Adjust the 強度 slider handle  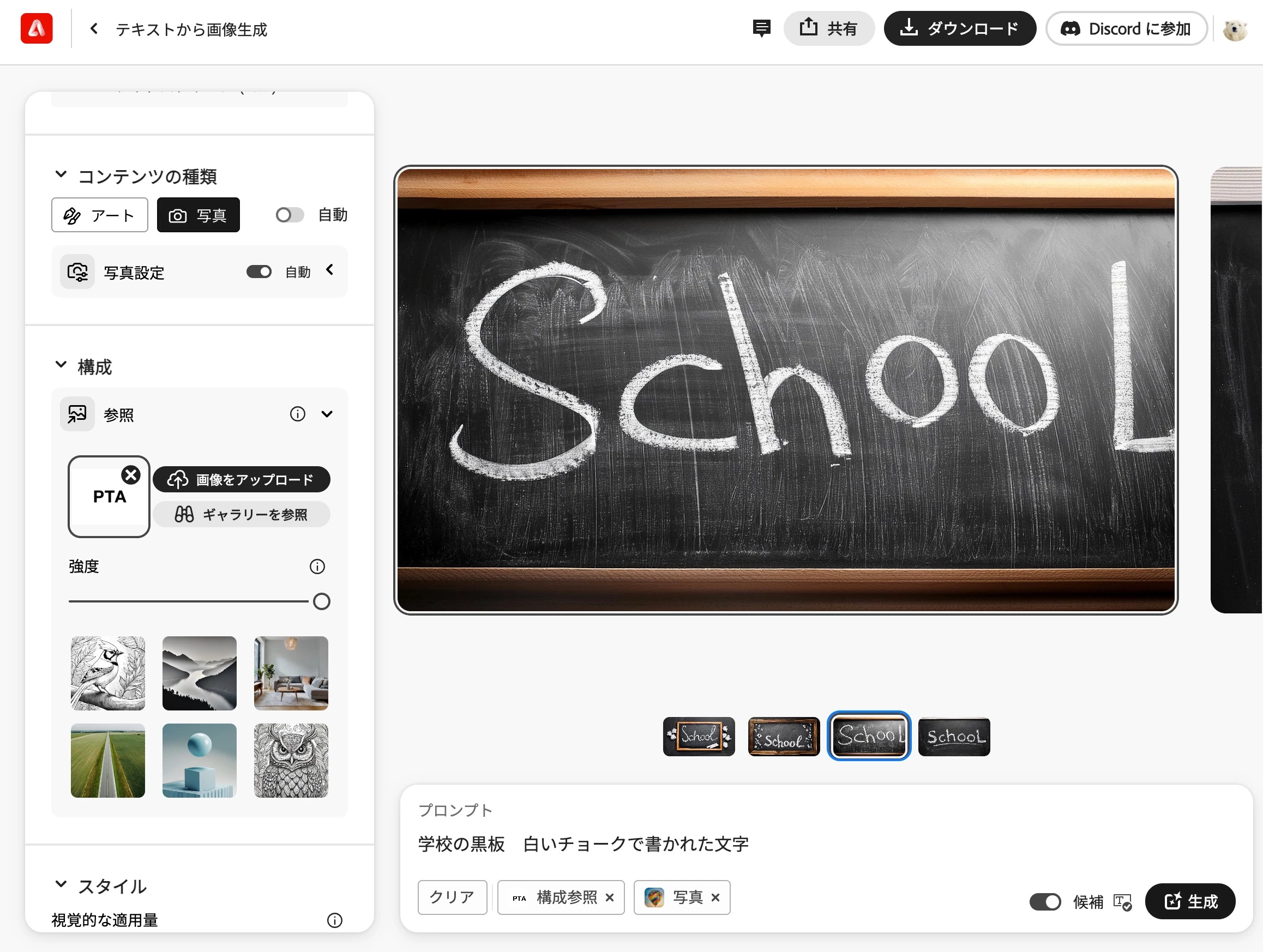click(x=321, y=601)
